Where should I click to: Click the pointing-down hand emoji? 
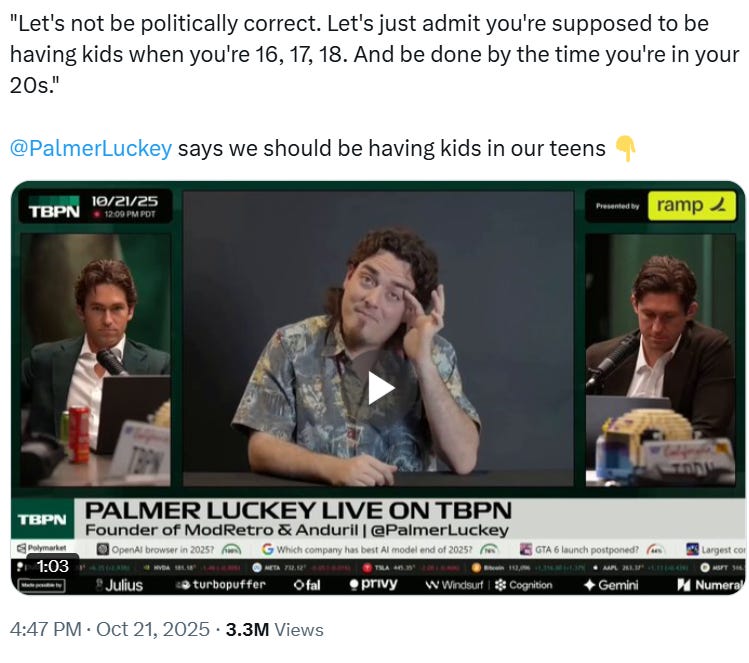click(x=625, y=149)
